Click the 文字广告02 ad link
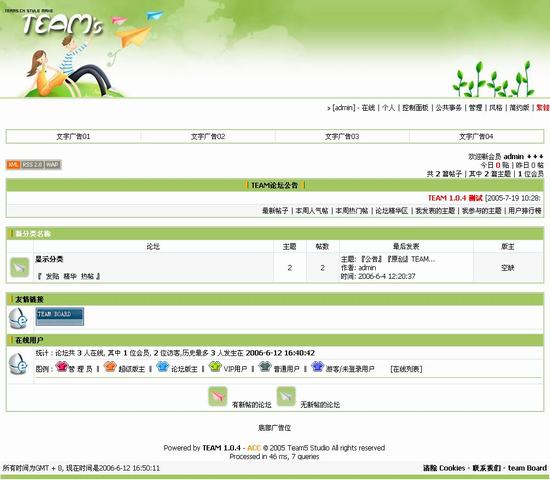 (208, 136)
